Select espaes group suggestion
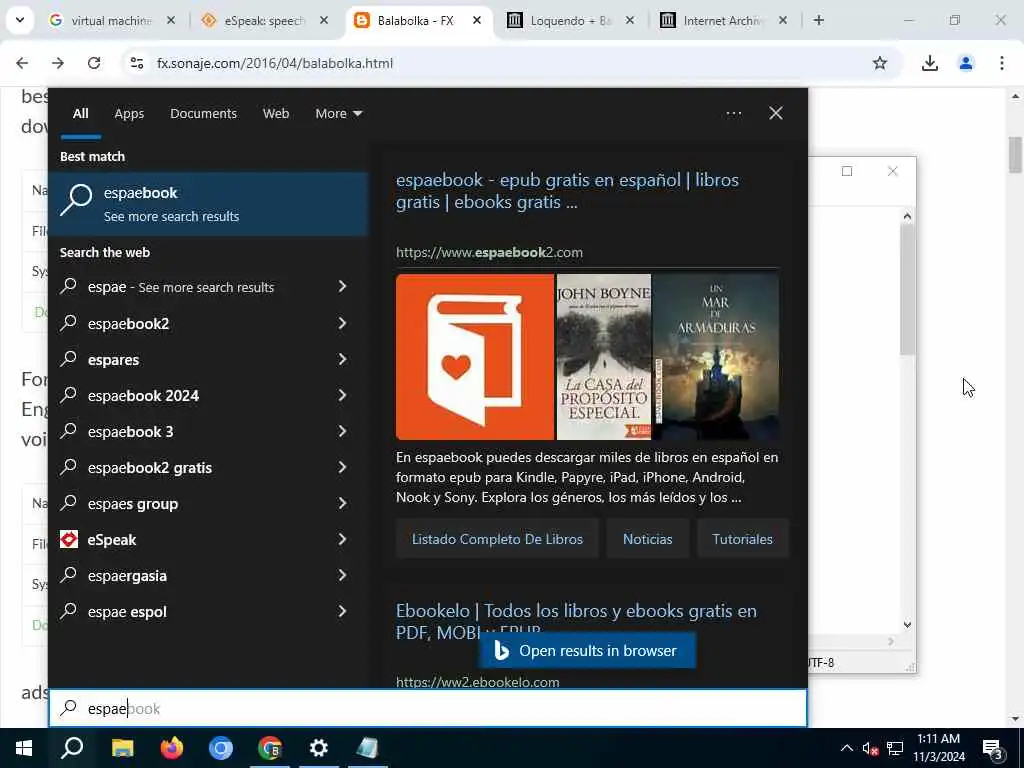The width and height of the screenshot is (1024, 768). click(x=208, y=504)
